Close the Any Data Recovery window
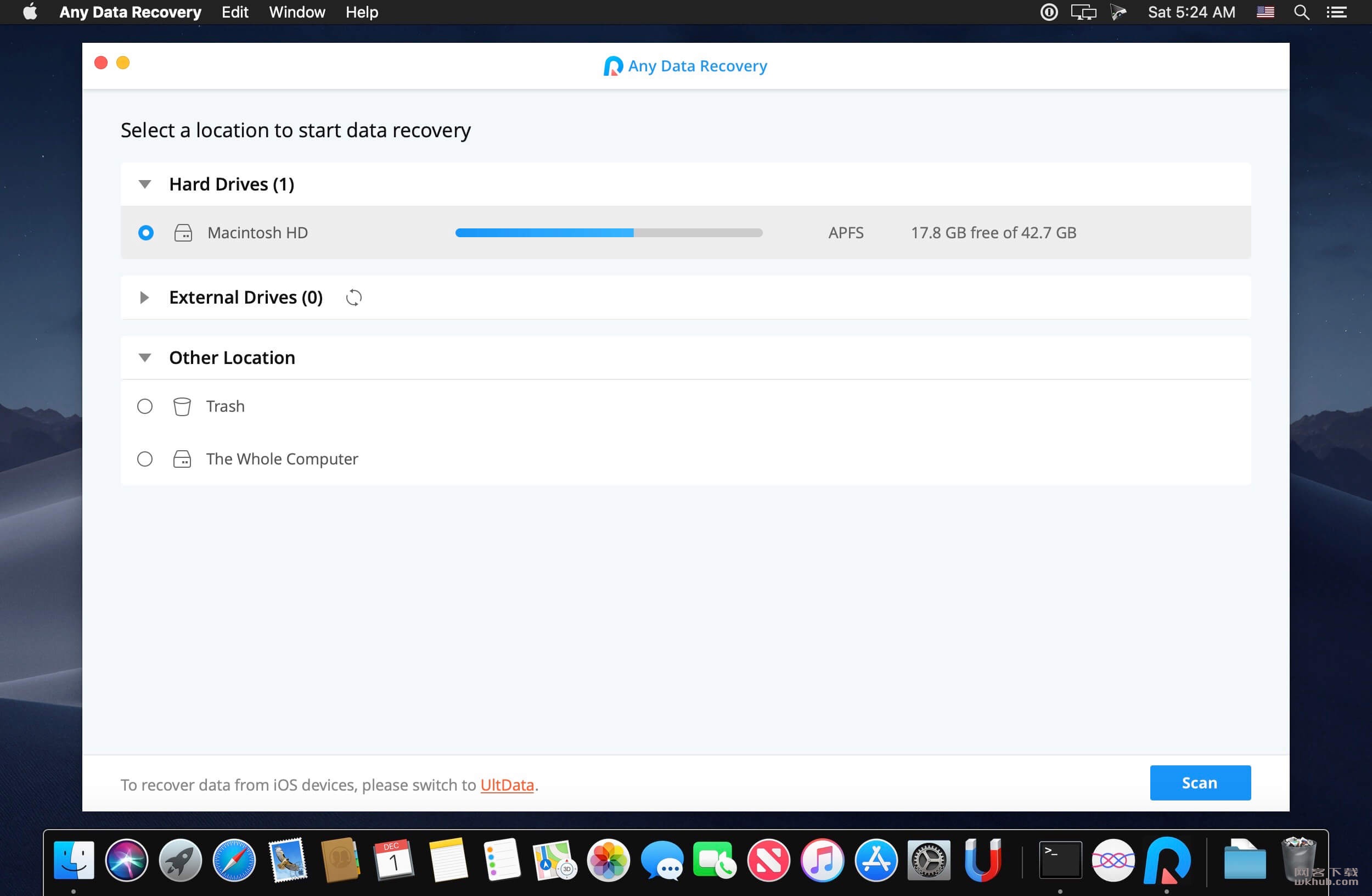 [x=101, y=62]
